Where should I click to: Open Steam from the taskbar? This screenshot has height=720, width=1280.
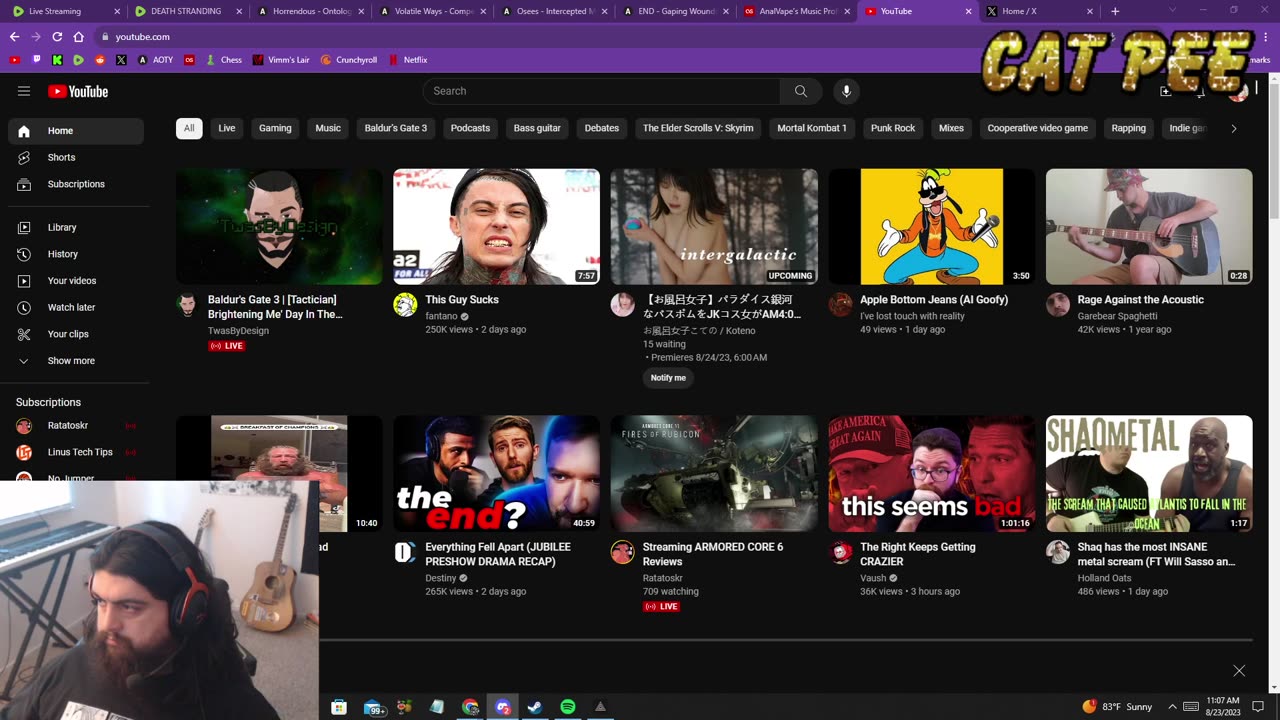(535, 707)
